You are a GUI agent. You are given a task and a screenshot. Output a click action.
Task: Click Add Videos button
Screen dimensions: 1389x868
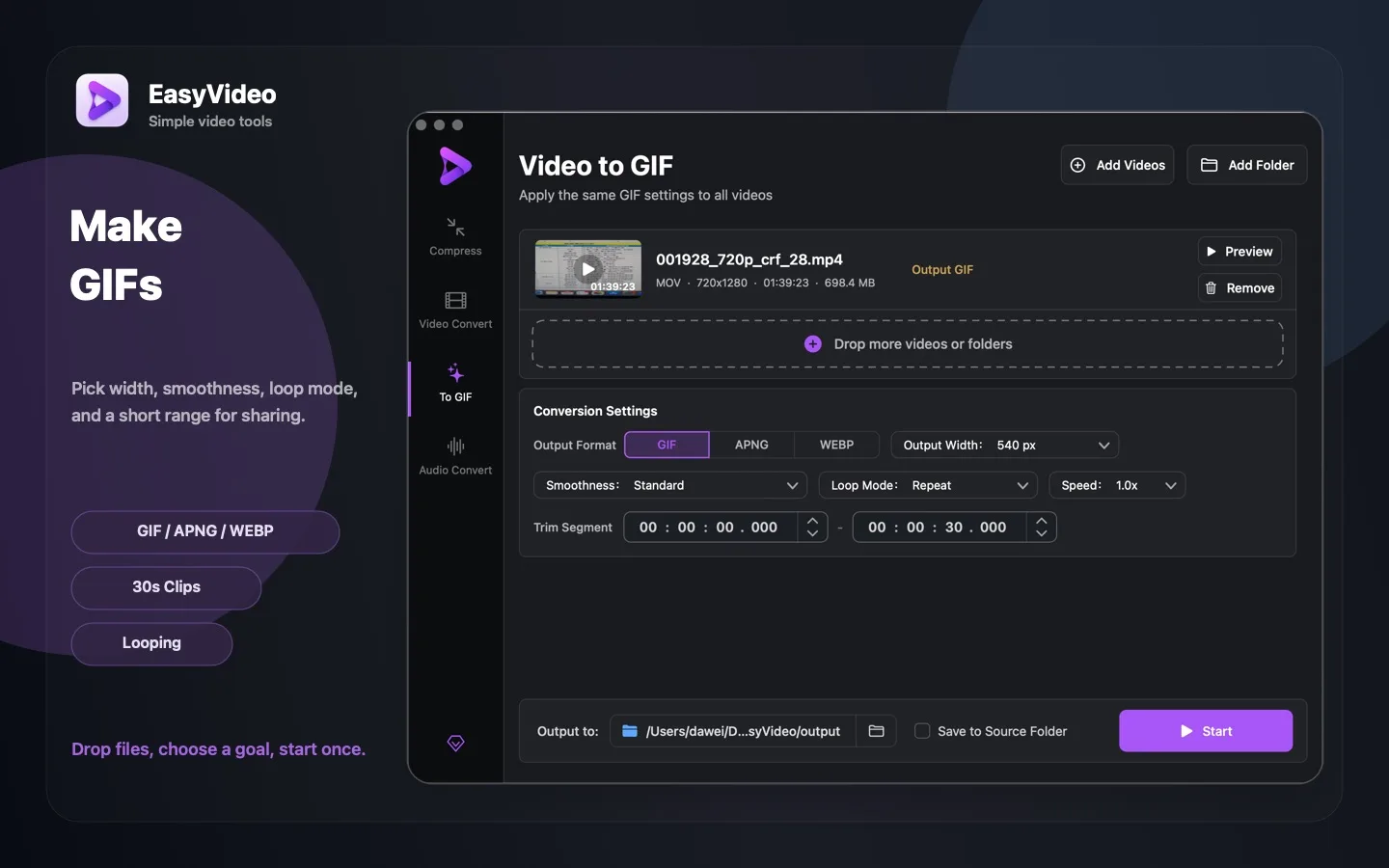tap(1117, 165)
